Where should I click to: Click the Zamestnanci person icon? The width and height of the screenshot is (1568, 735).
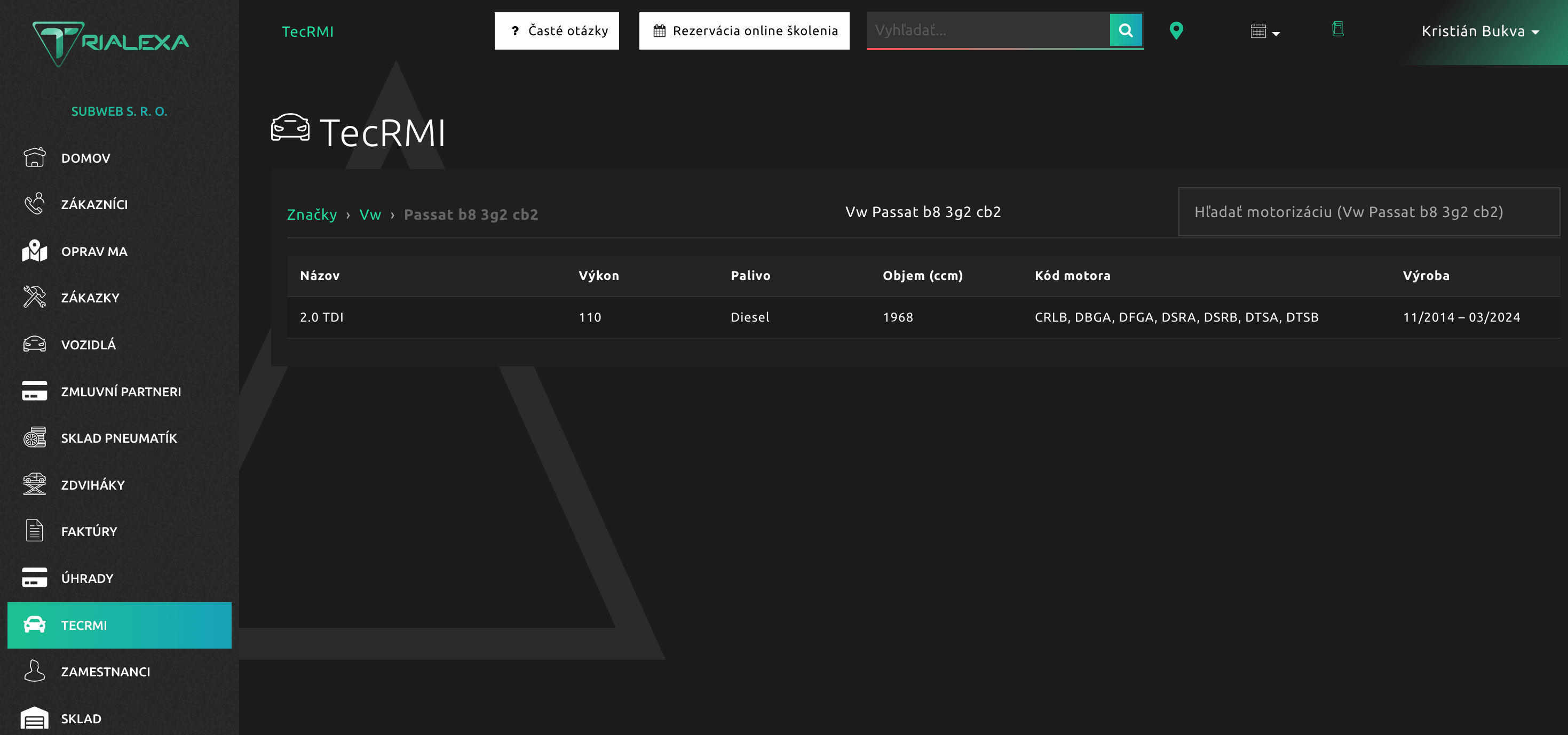pos(35,671)
